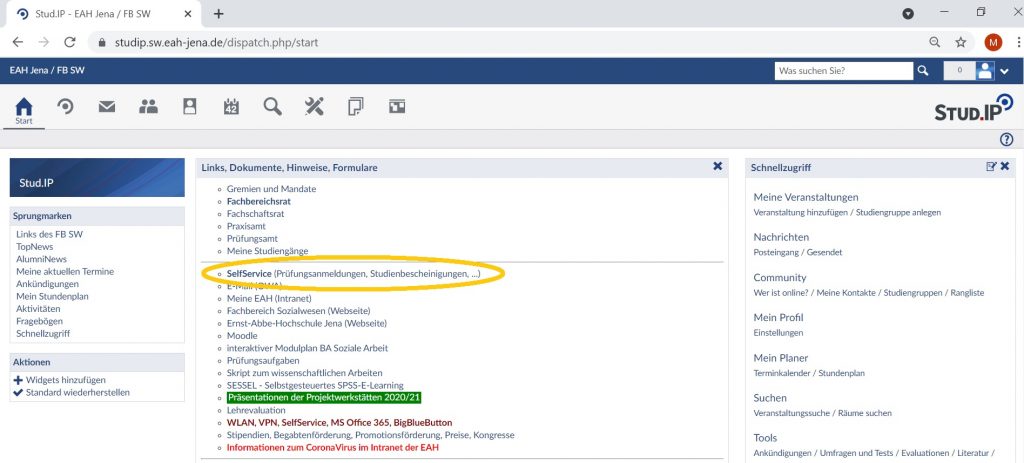Open Posteingang under Nachrichten
The image size is (1024, 463).
click(x=776, y=252)
